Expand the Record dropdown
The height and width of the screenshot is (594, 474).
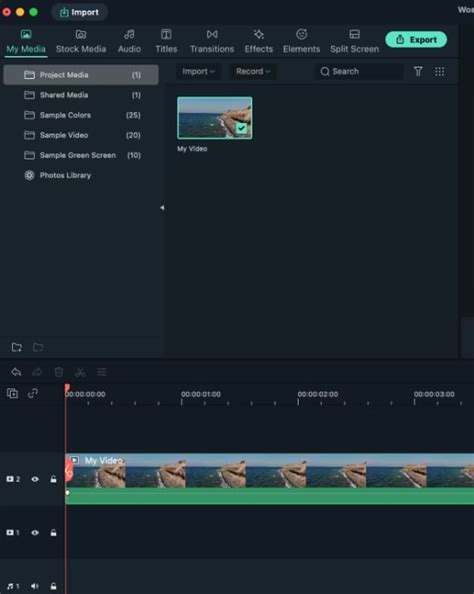click(x=253, y=72)
